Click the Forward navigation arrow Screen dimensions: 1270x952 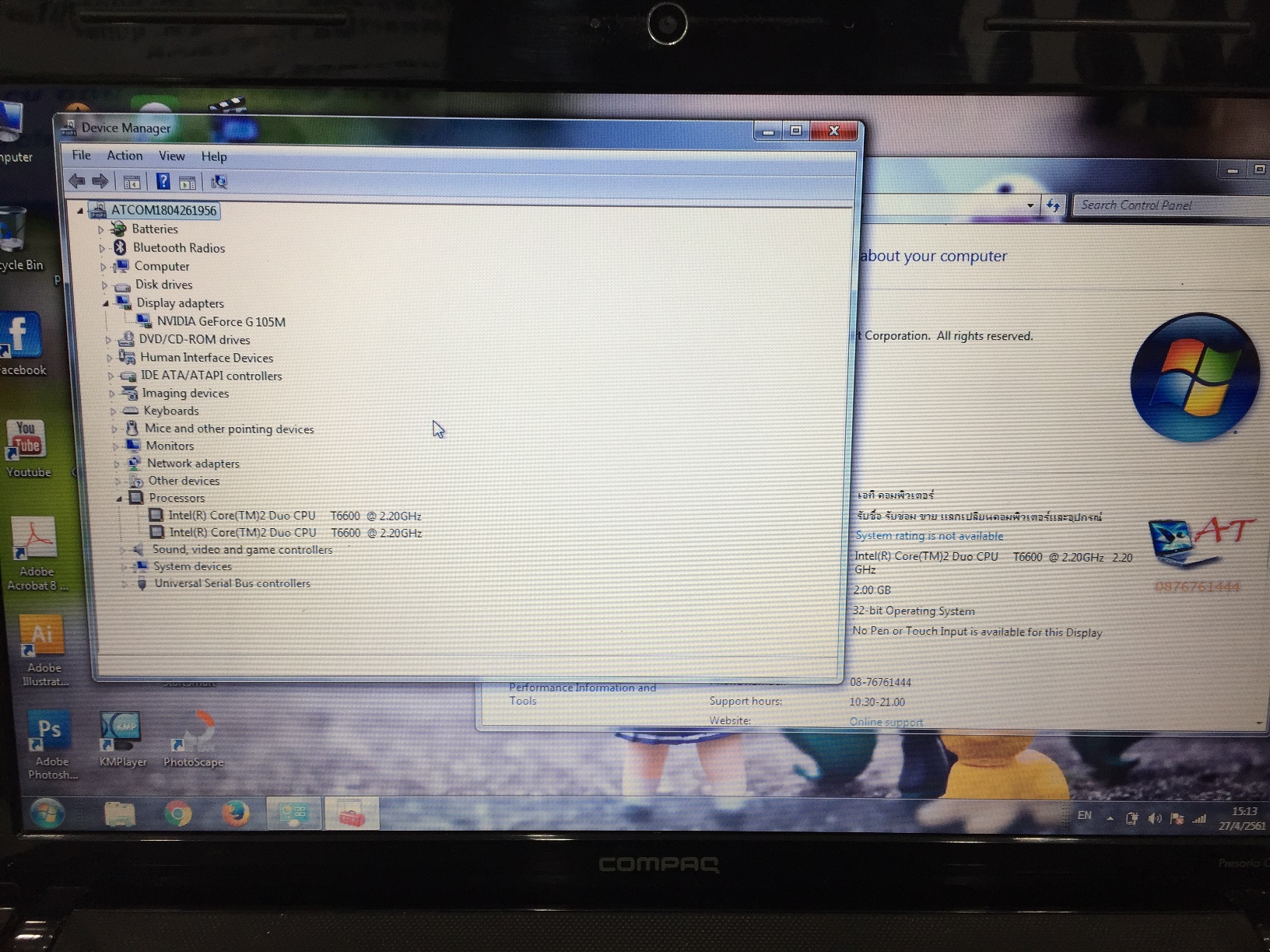pyautogui.click(x=101, y=182)
